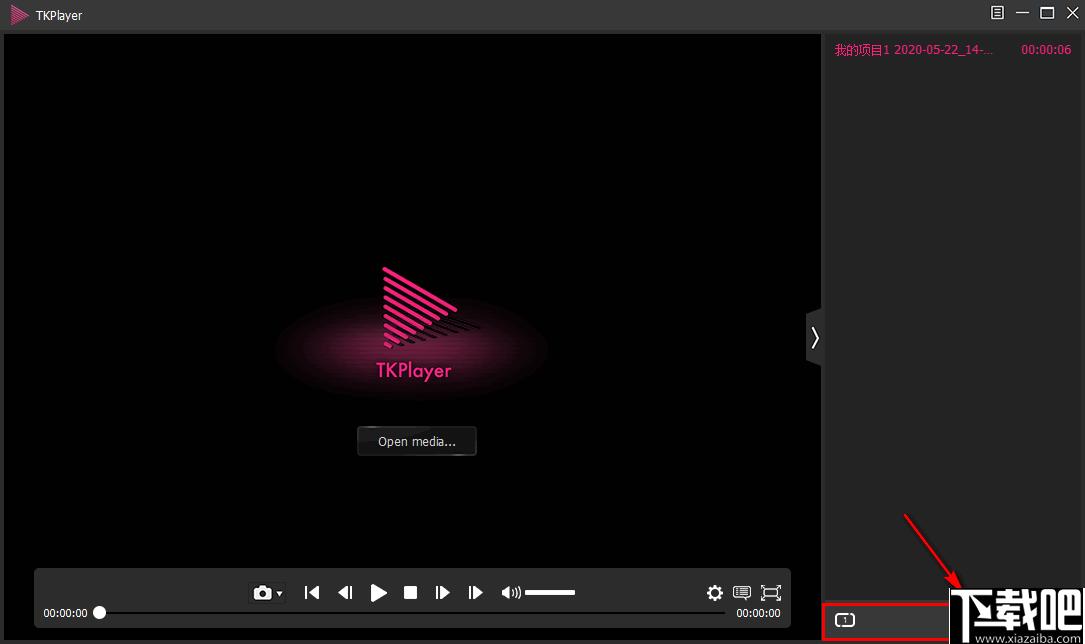Image resolution: width=1085 pixels, height=644 pixels.
Task: Skip to the next track
Action: click(x=475, y=593)
